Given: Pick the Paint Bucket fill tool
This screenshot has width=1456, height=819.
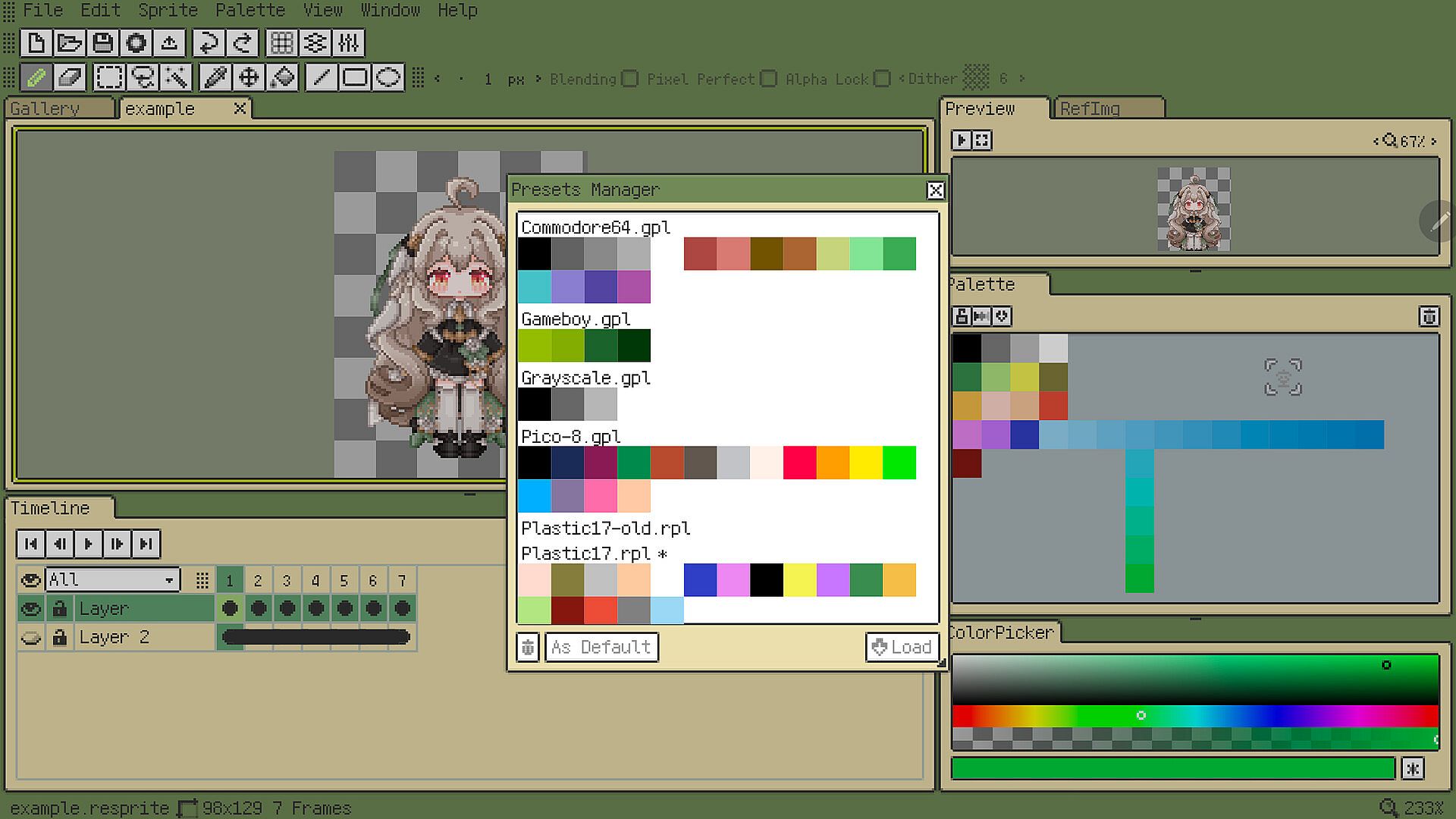Looking at the screenshot, I should coord(283,77).
